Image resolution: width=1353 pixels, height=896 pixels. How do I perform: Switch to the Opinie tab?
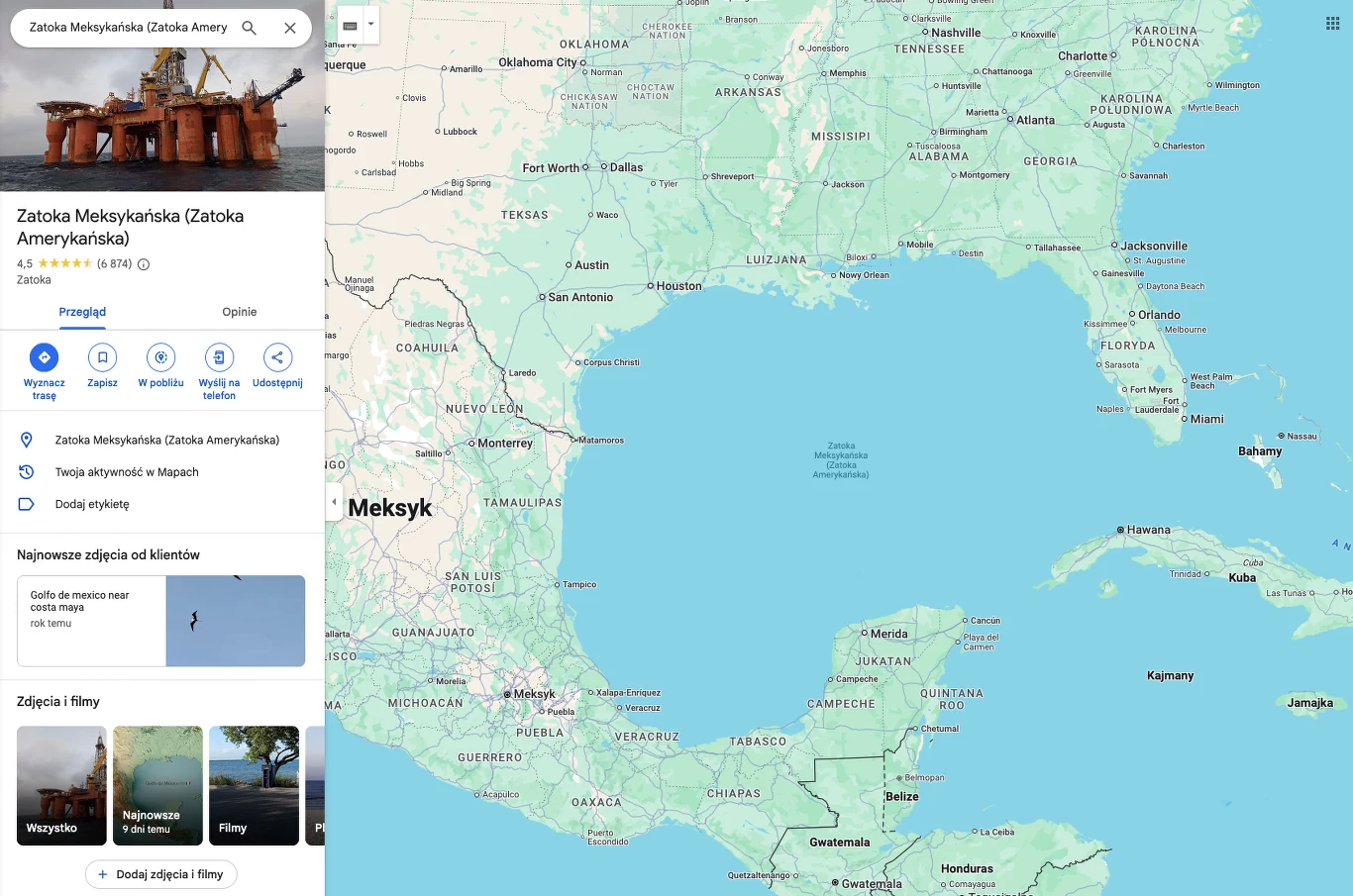coord(239,312)
